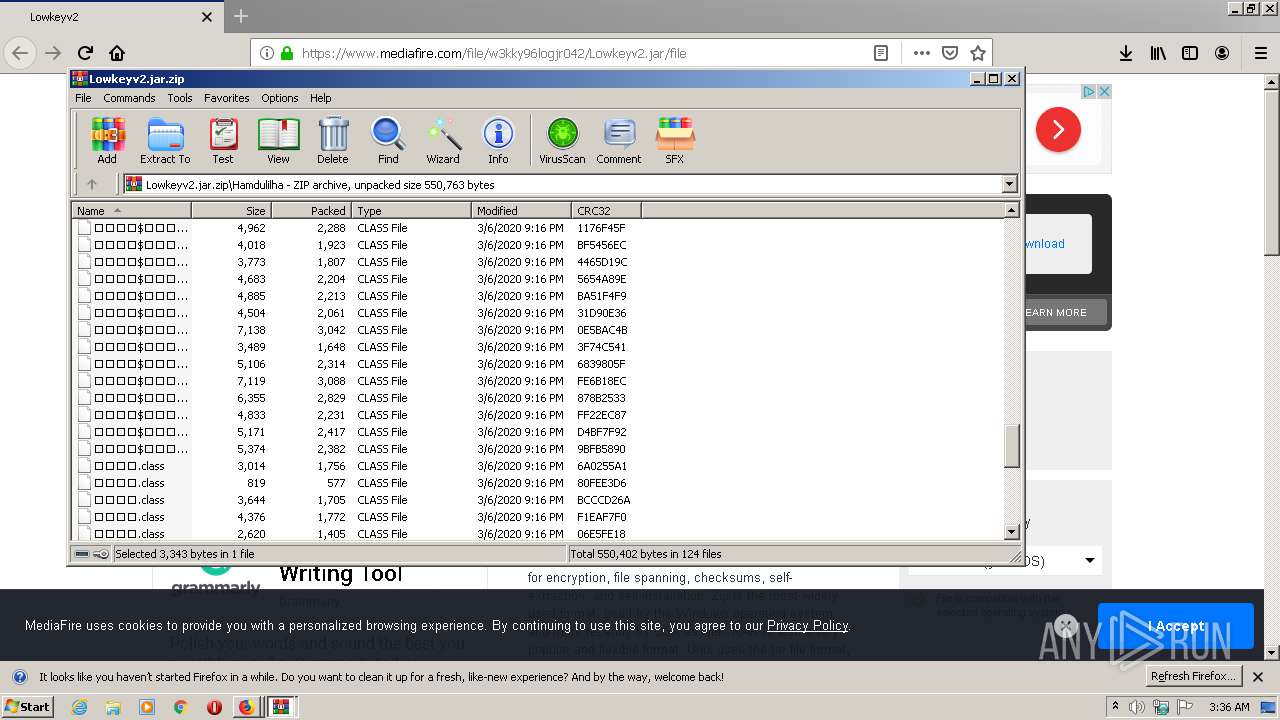
Task: Click the volume icon in system tray
Action: tap(1137, 707)
